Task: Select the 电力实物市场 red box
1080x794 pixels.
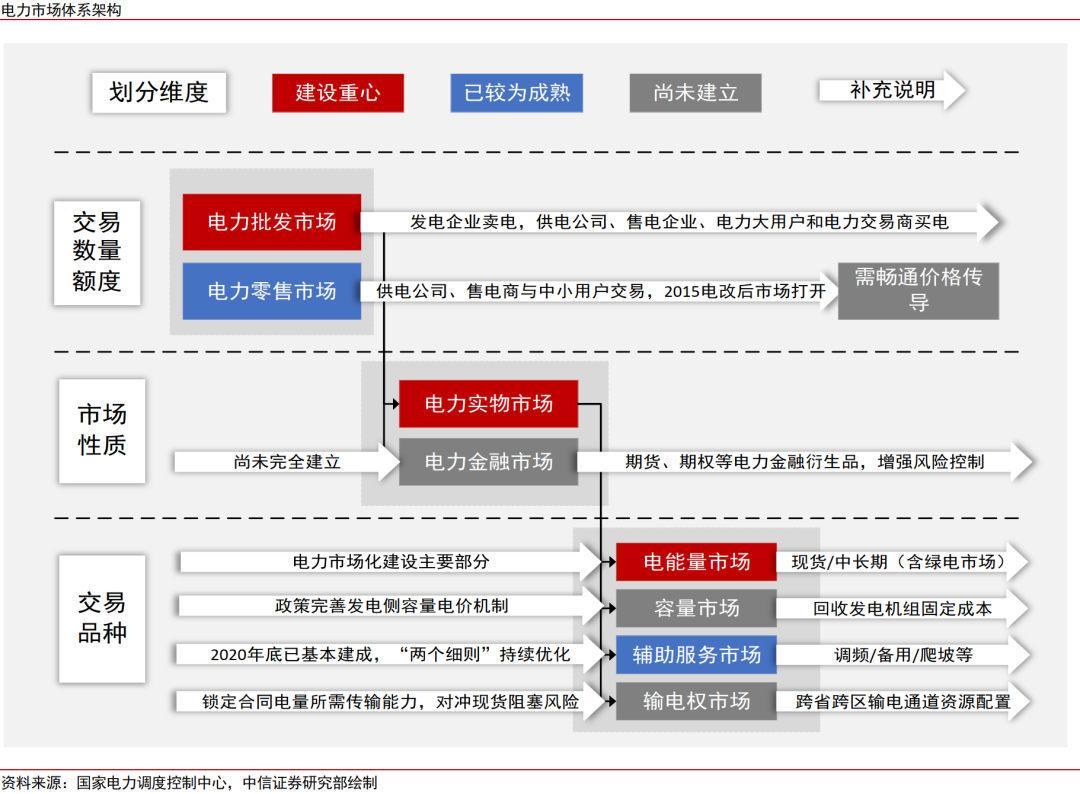Action: coord(488,404)
